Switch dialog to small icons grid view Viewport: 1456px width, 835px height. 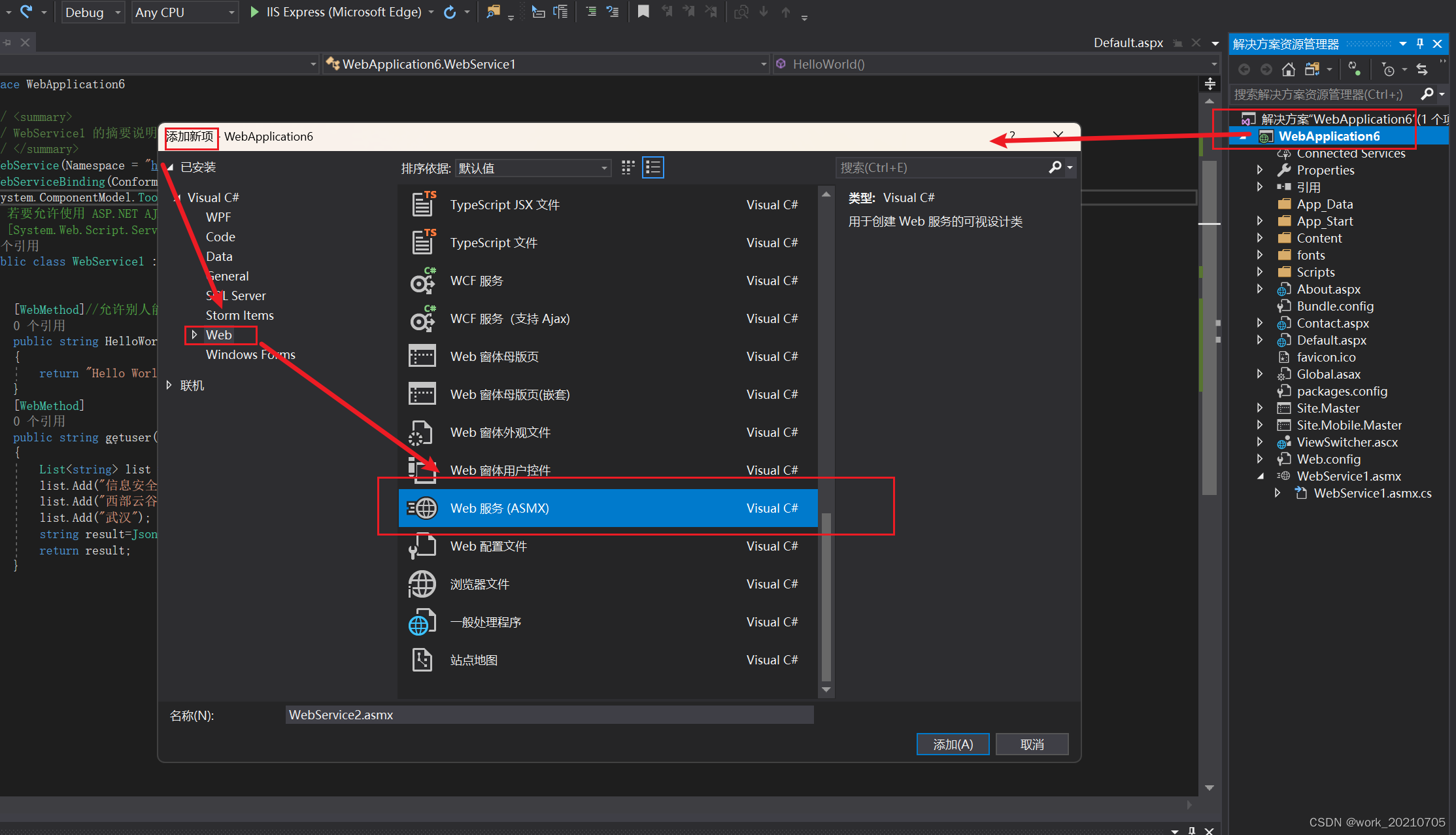point(628,167)
